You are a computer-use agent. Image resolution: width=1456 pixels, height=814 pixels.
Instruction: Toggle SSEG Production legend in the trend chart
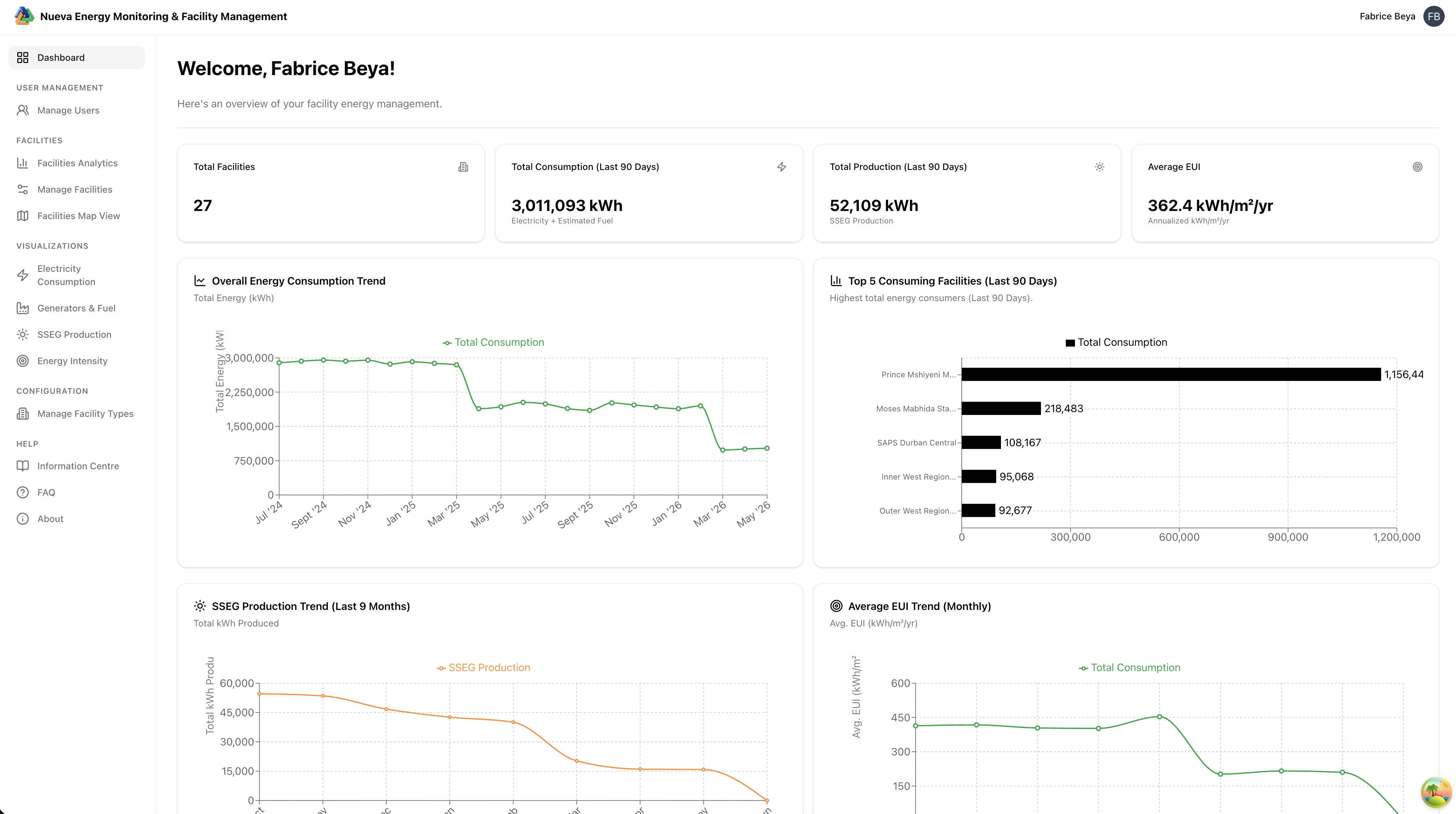coord(483,667)
